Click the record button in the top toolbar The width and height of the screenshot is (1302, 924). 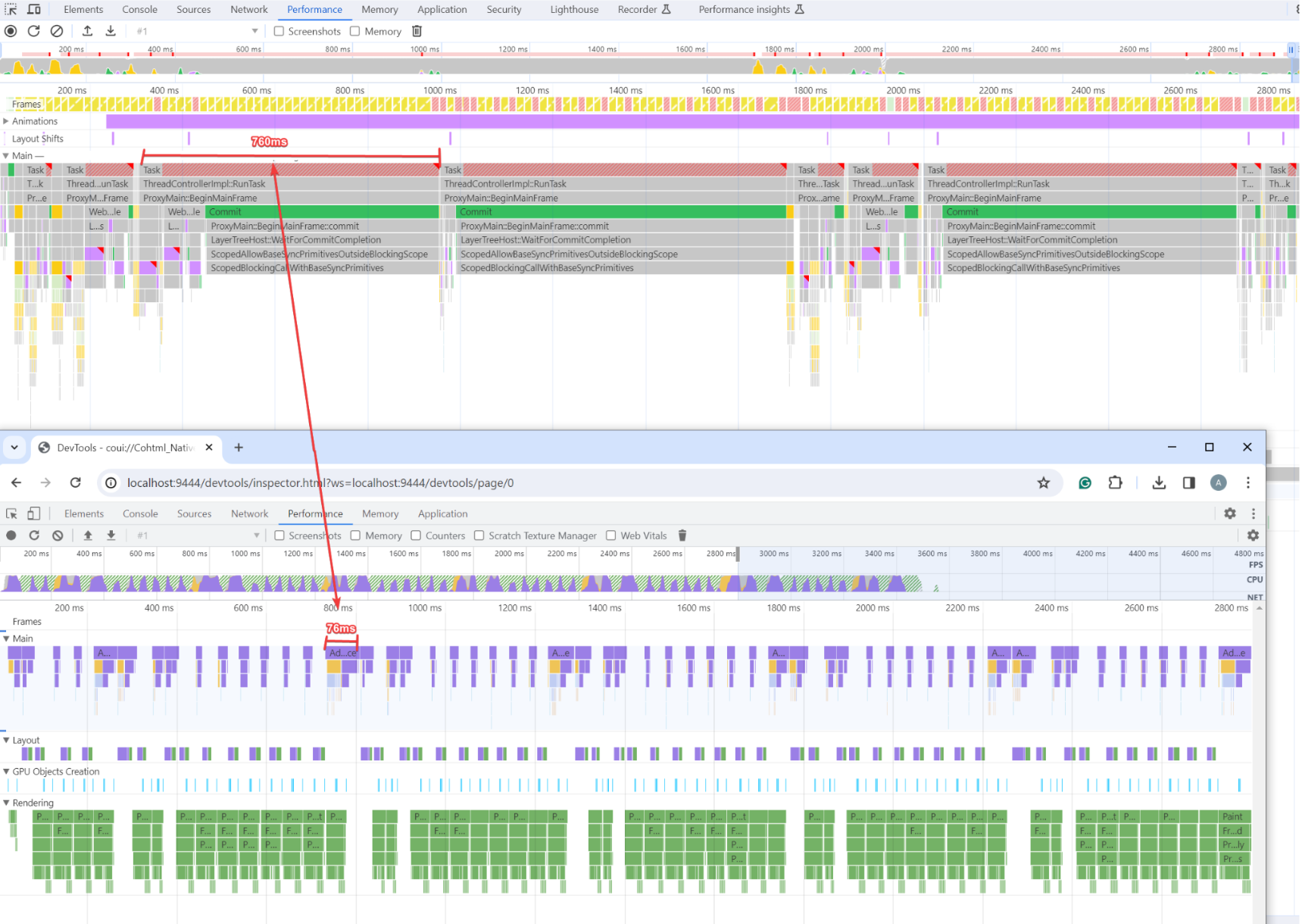(11, 31)
